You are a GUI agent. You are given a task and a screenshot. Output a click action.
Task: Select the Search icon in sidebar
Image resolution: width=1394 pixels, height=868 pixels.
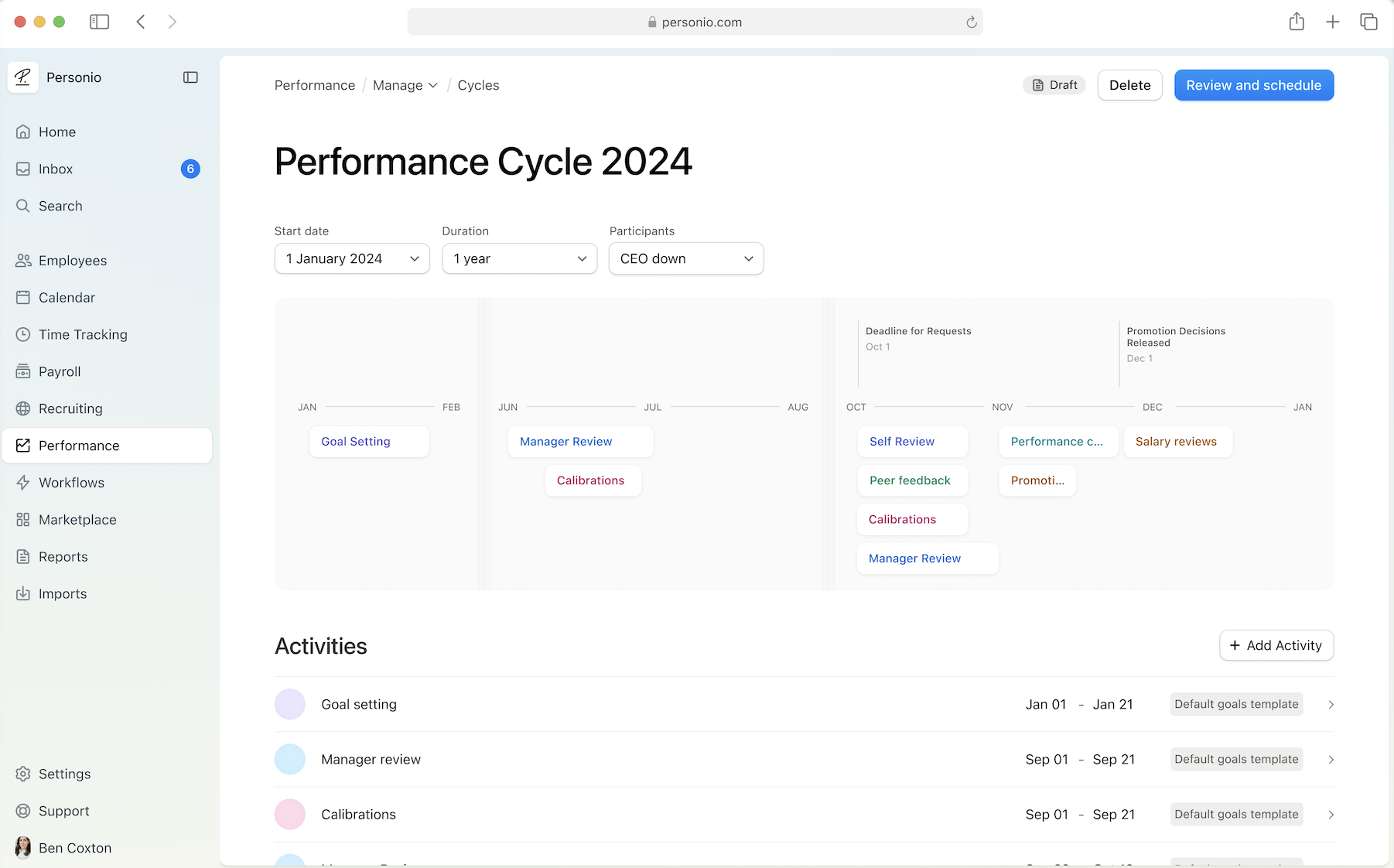[x=24, y=206]
